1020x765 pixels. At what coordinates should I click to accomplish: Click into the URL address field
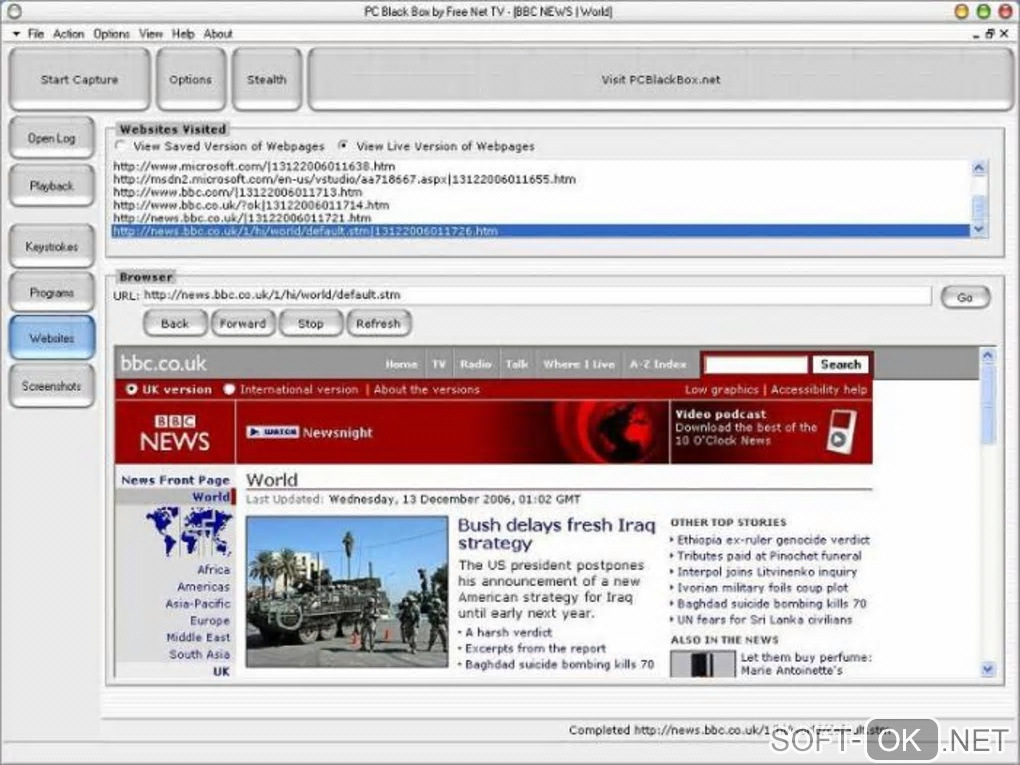[x=536, y=295]
